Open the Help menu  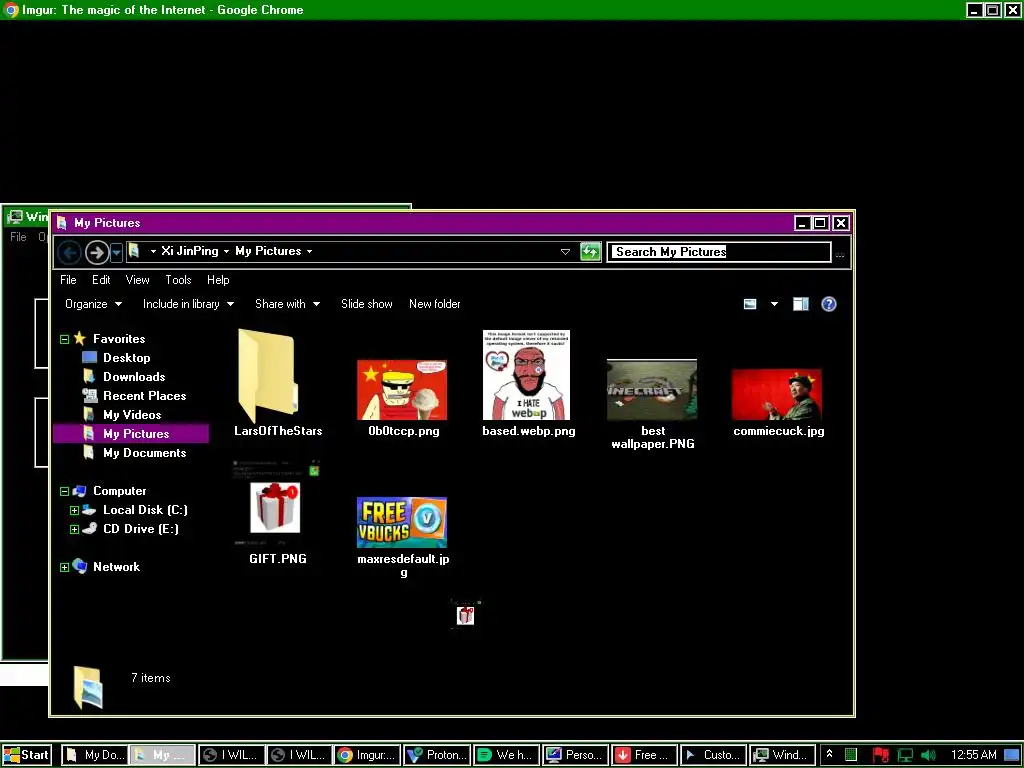click(x=218, y=280)
